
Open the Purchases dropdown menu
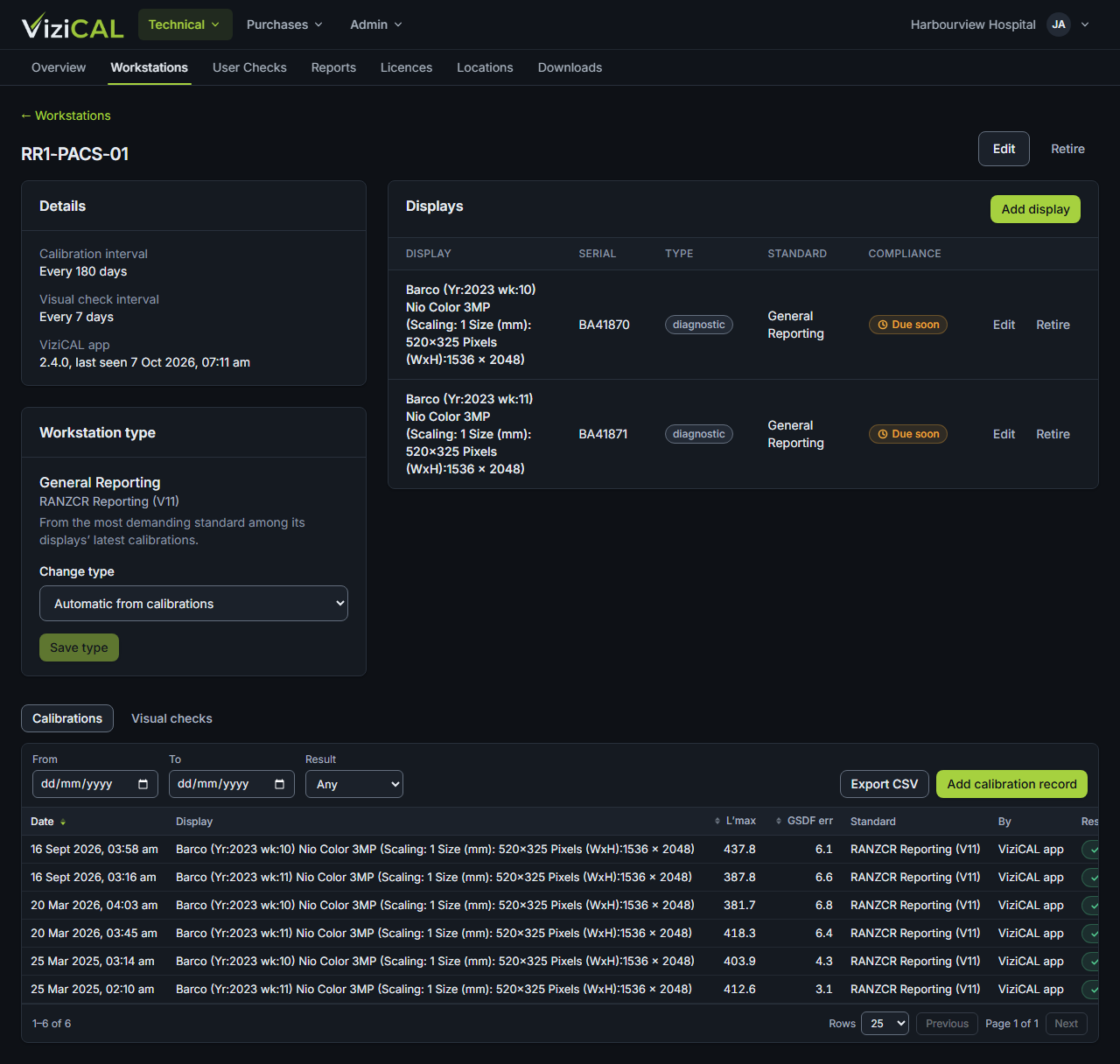tap(284, 24)
